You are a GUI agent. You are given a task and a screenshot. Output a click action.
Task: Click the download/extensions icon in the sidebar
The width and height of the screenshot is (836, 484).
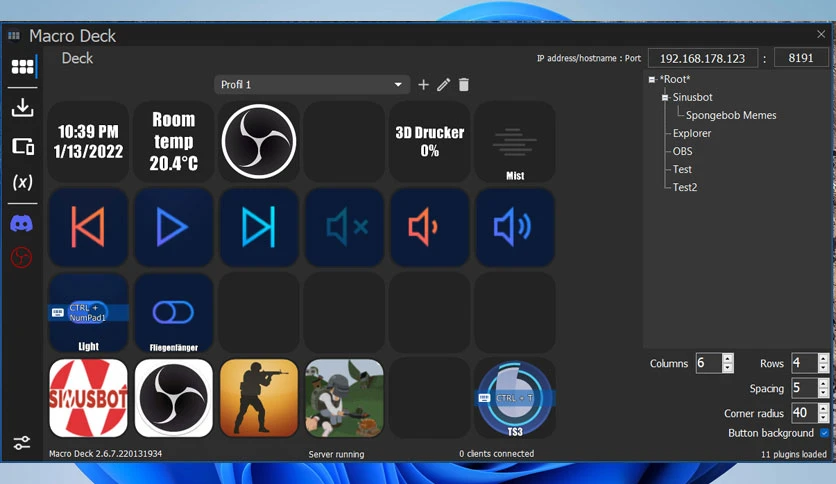[x=22, y=107]
